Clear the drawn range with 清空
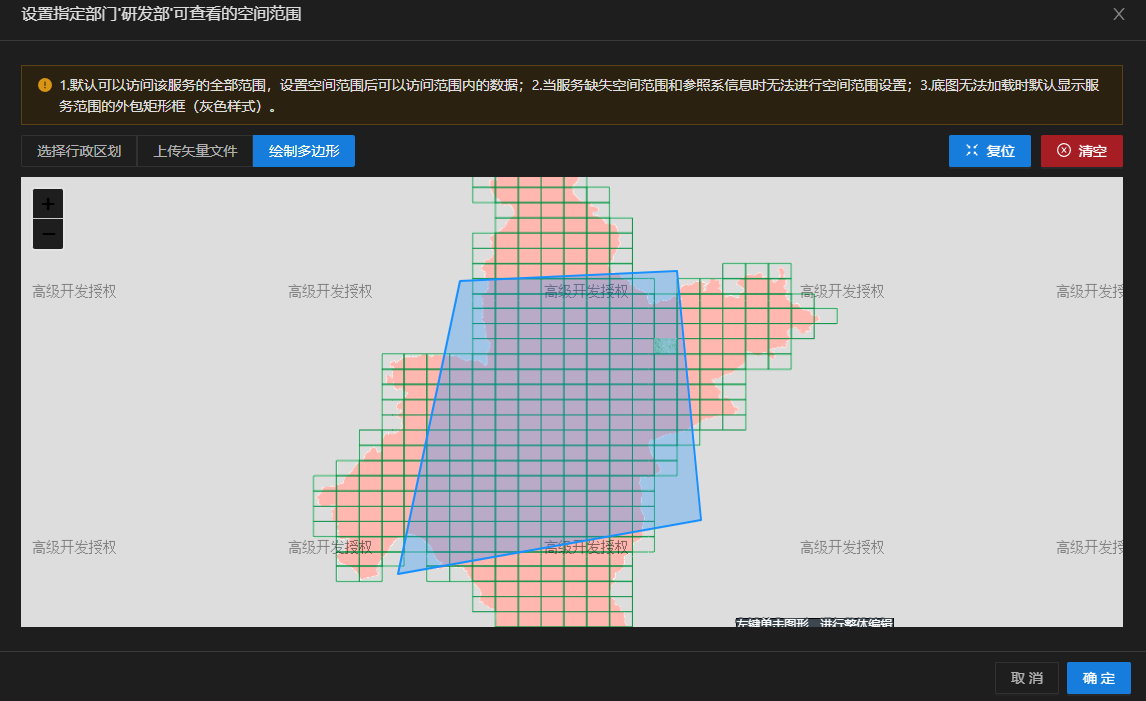Screen dimensions: 1146x701 tap(1081, 151)
